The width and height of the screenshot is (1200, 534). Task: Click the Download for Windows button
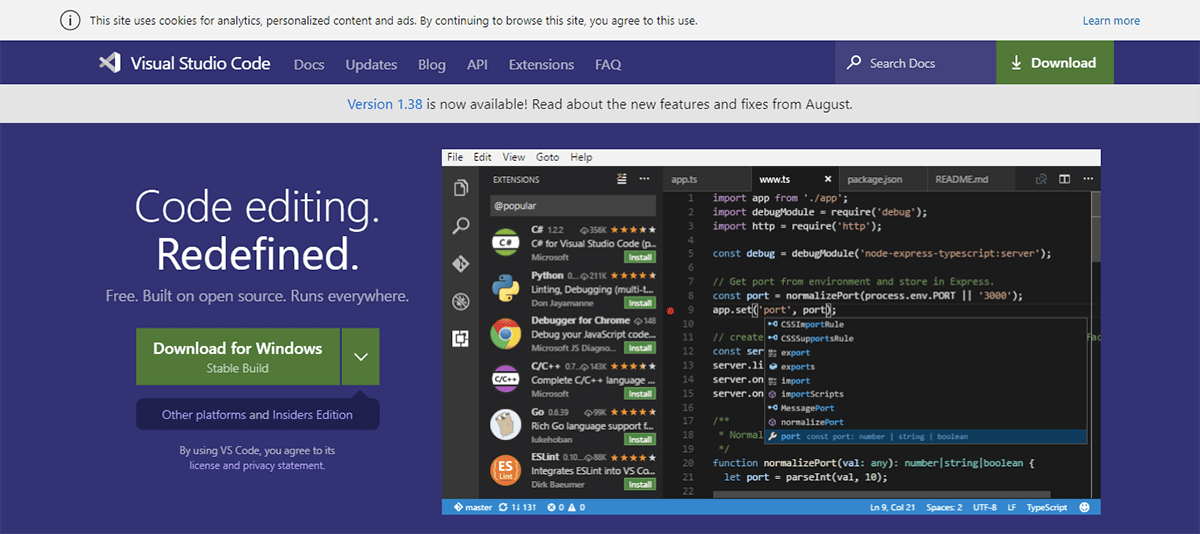point(238,357)
